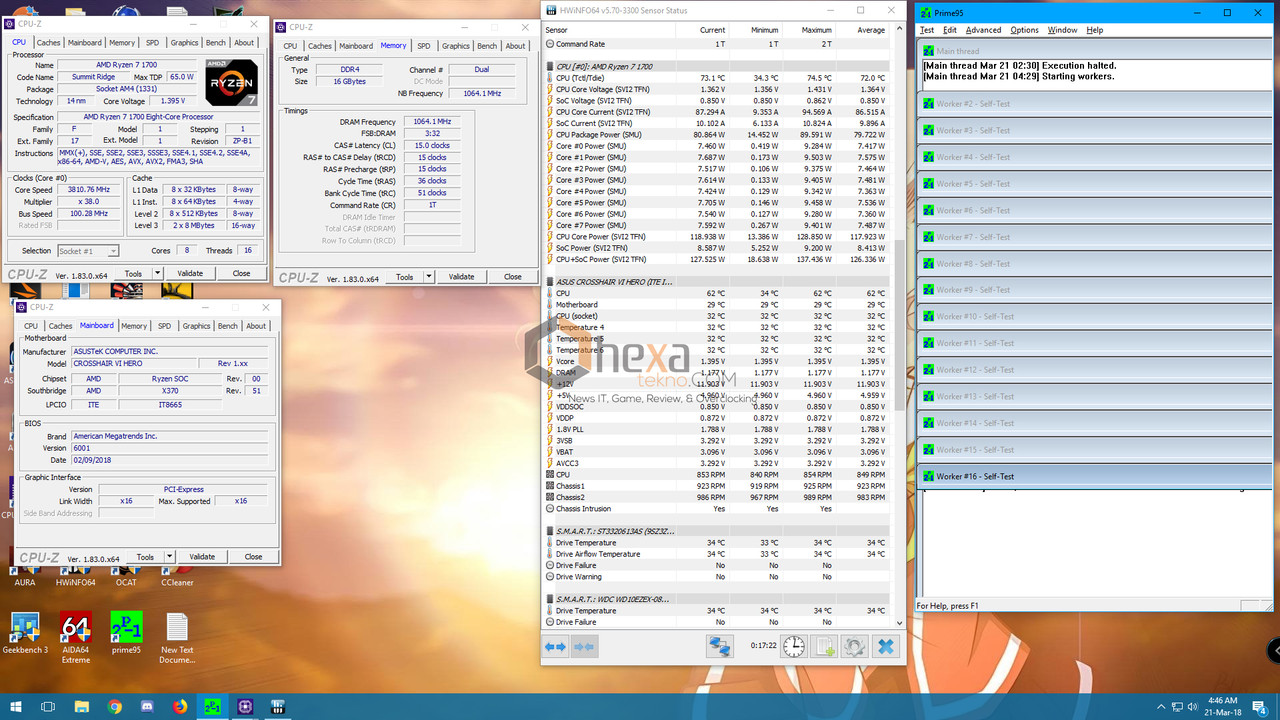The height and width of the screenshot is (720, 1280).
Task: Click the Maximum column header in HWiNFO
Action: tap(816, 30)
